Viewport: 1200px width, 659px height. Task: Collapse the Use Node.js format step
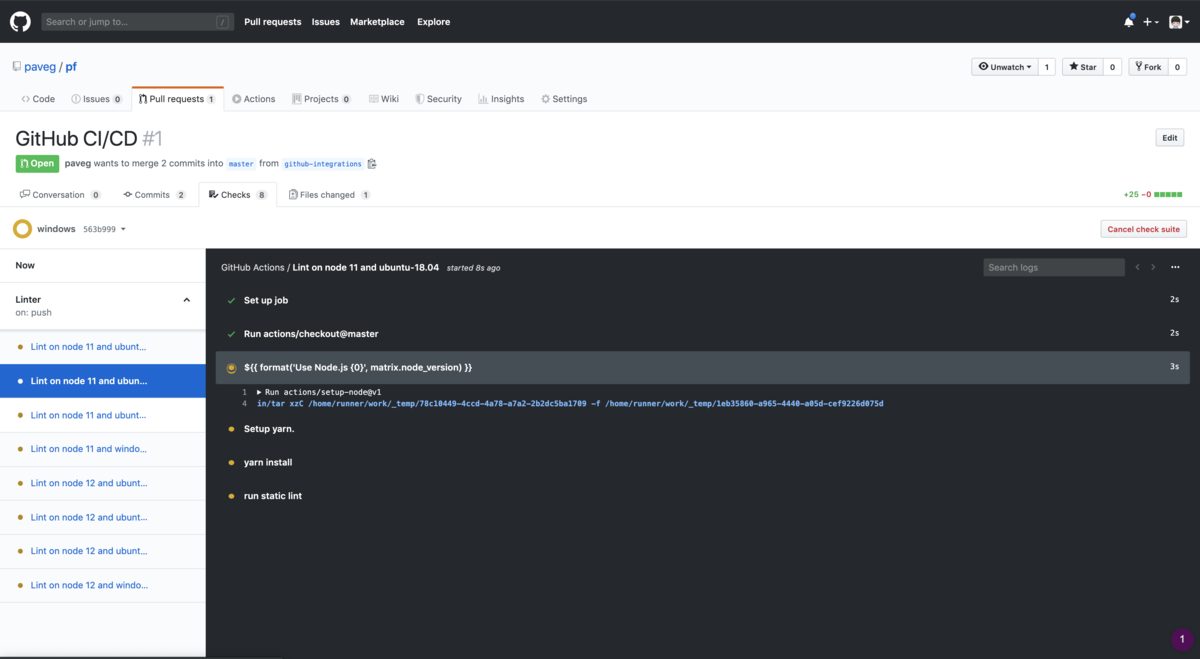702,367
